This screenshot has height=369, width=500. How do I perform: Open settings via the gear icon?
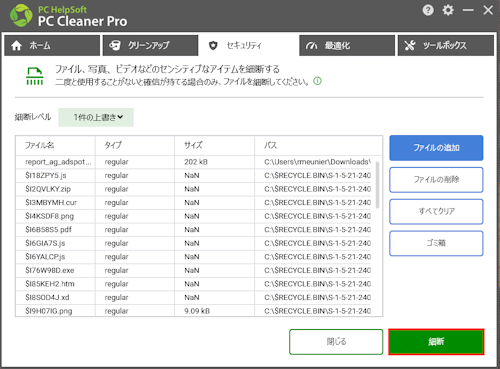pos(448,10)
